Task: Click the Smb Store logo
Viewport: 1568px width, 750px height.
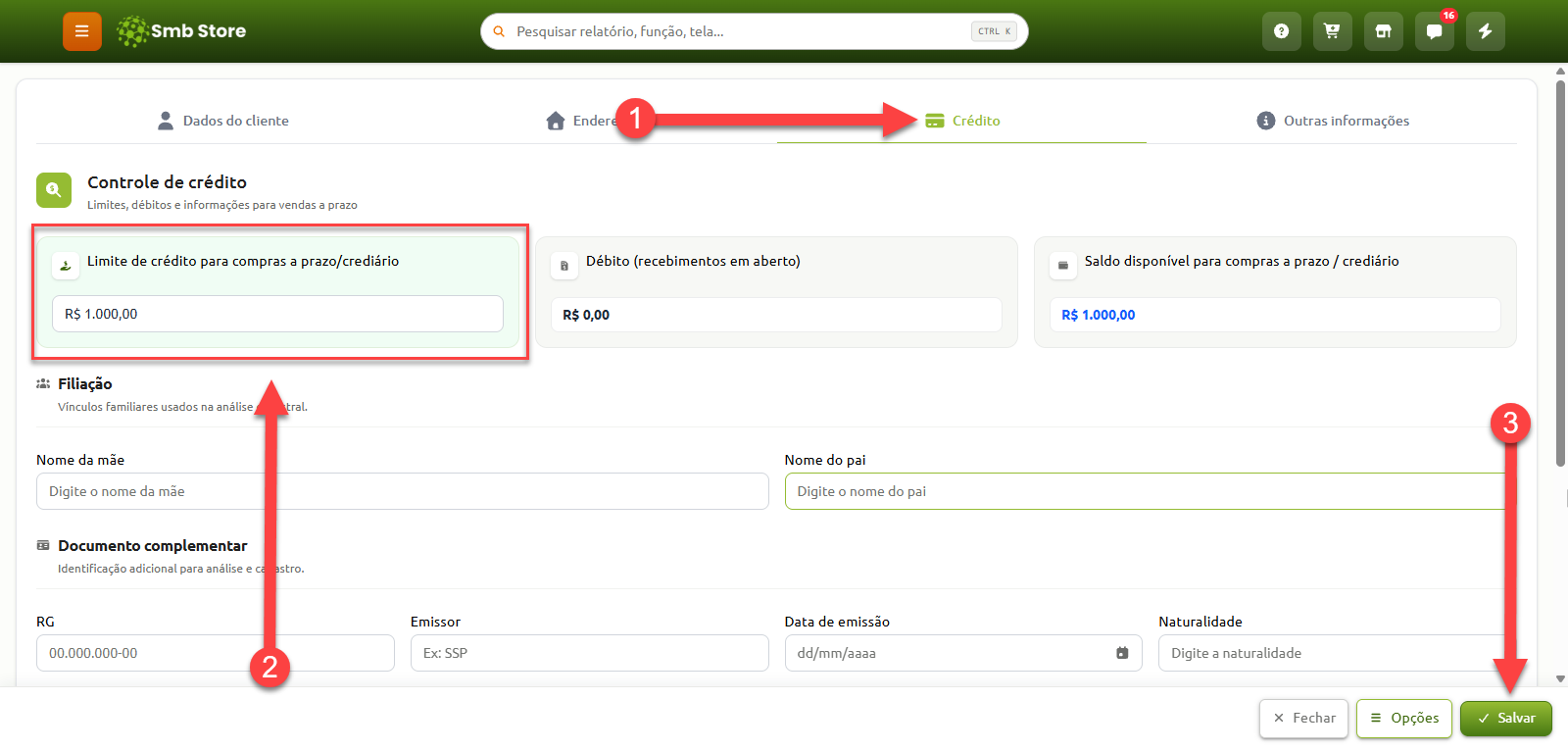Action: pos(181,31)
